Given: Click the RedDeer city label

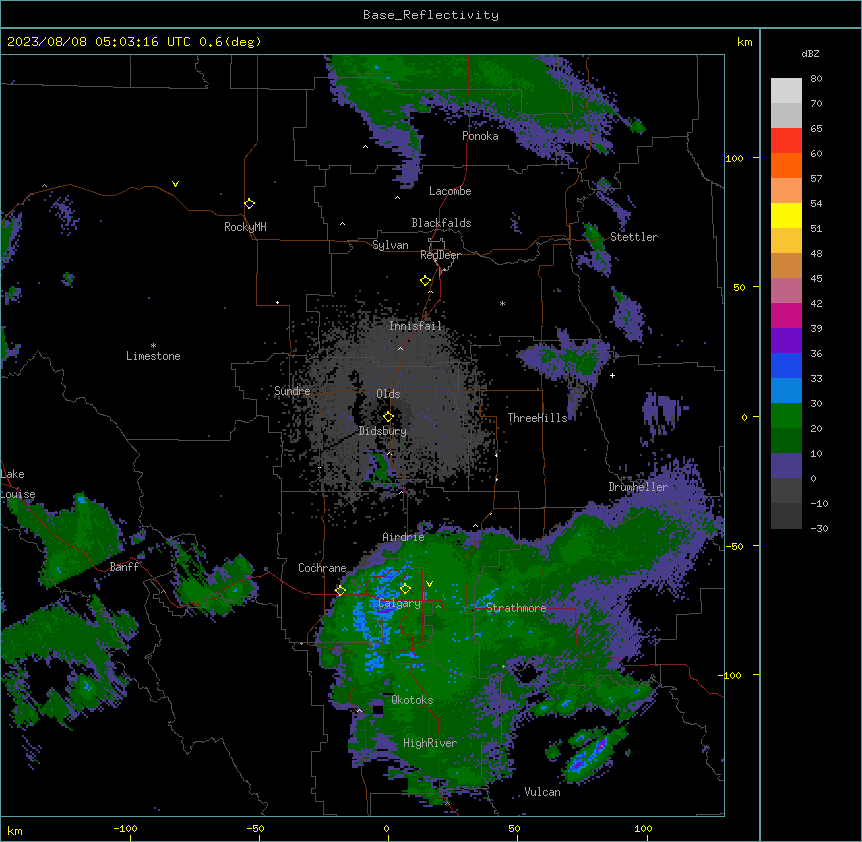Looking at the screenshot, I should (440, 255).
